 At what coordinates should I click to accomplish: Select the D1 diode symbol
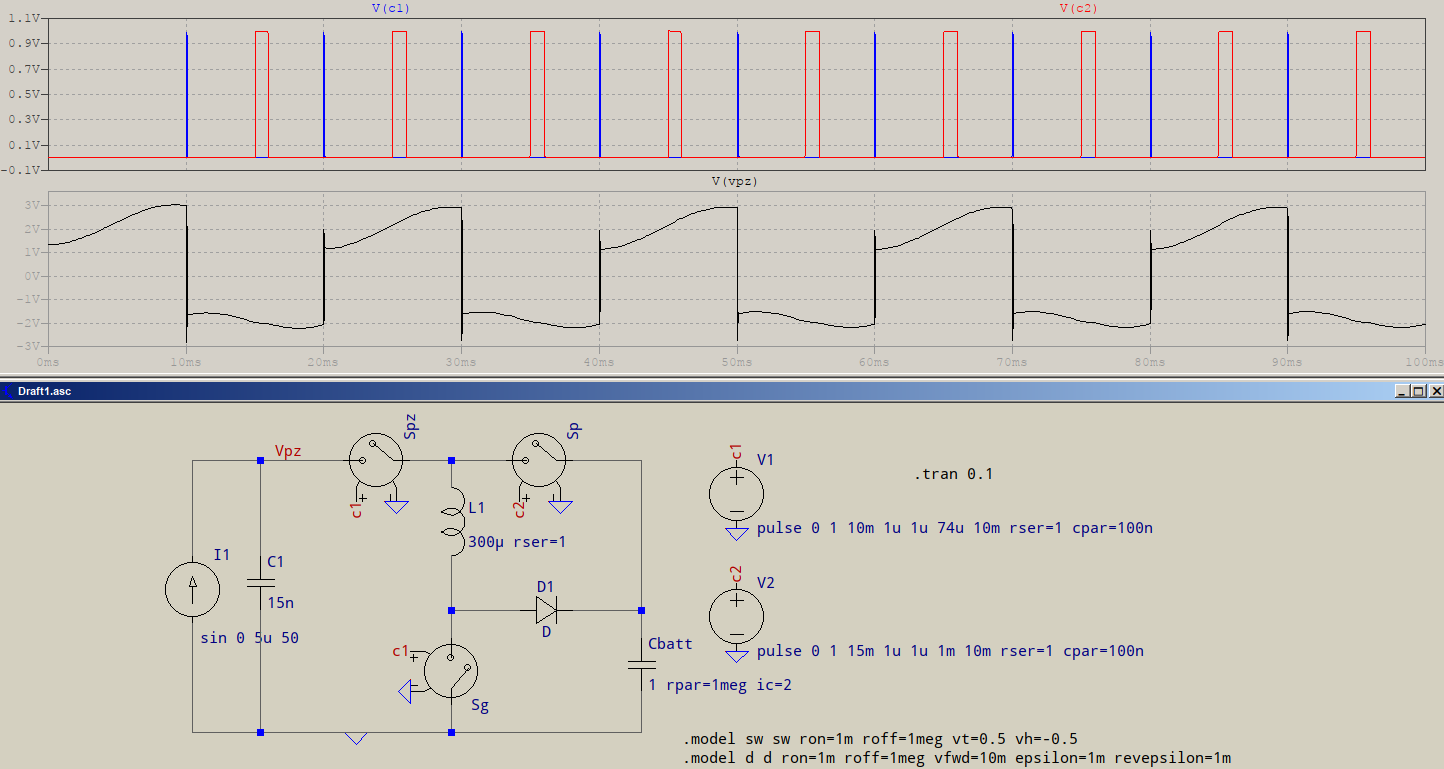546,609
